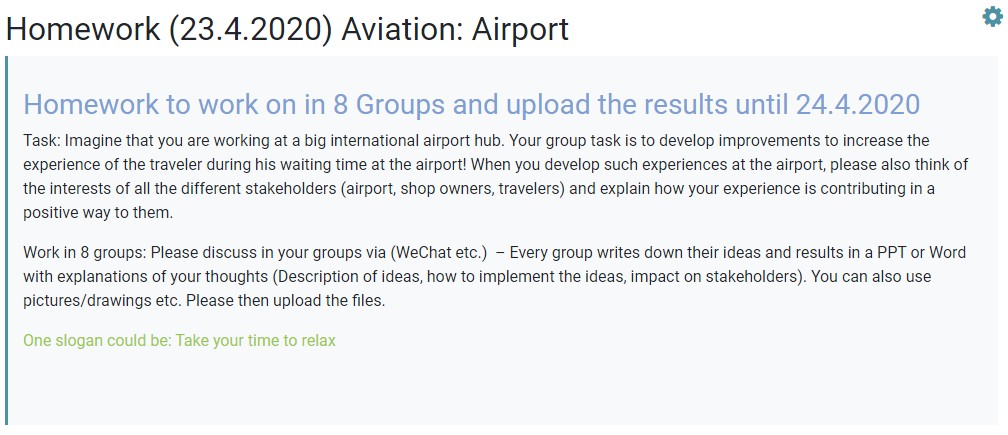Click the teal vertical bar beside the description
The height and width of the screenshot is (435, 1008).
6,240
